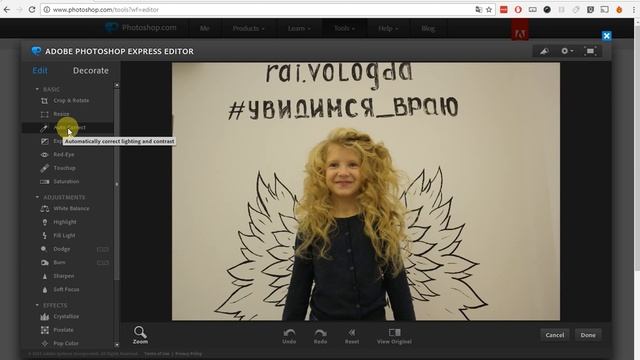Click the Cancel button
The image size is (640, 360).
click(555, 335)
